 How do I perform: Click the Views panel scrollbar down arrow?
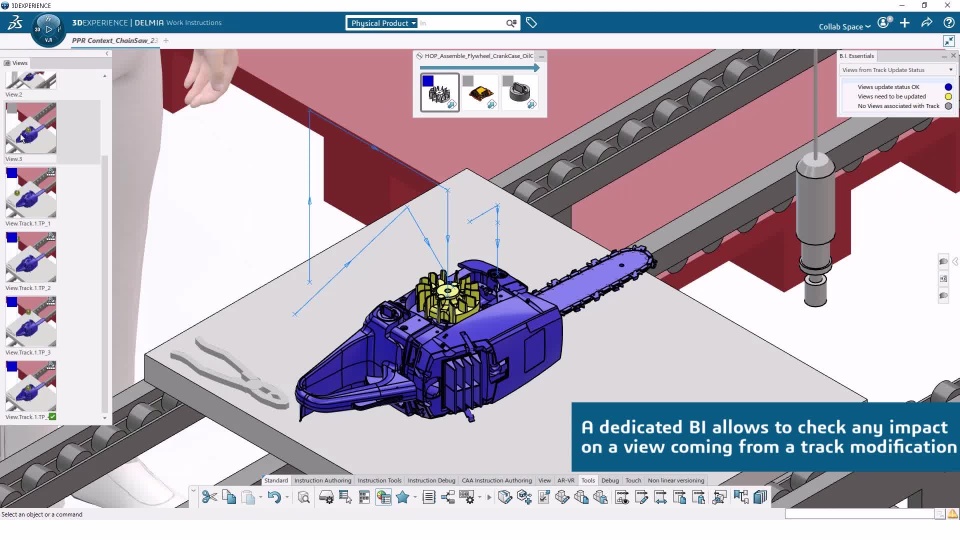click(104, 418)
